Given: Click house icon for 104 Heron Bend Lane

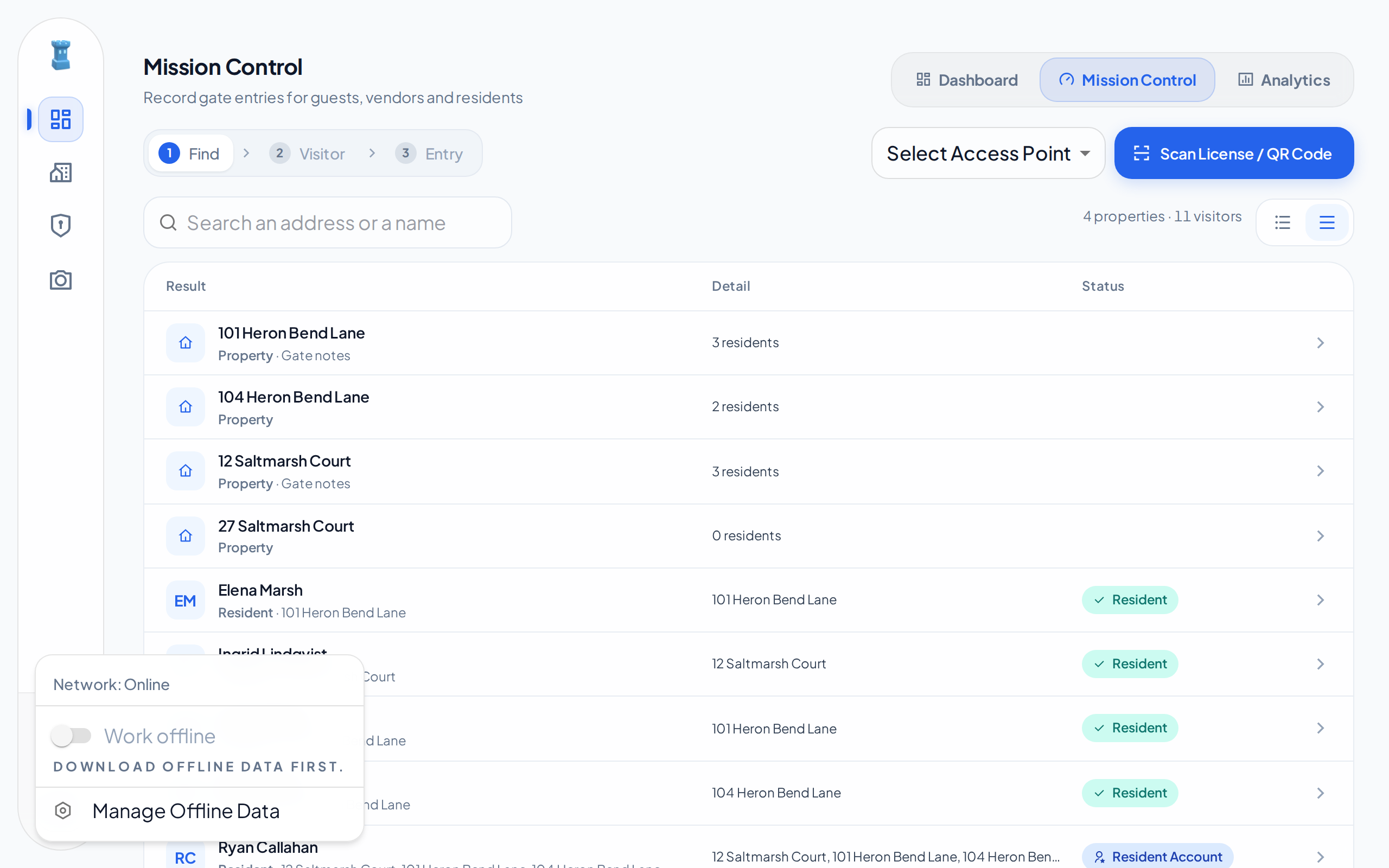Looking at the screenshot, I should coord(186,407).
